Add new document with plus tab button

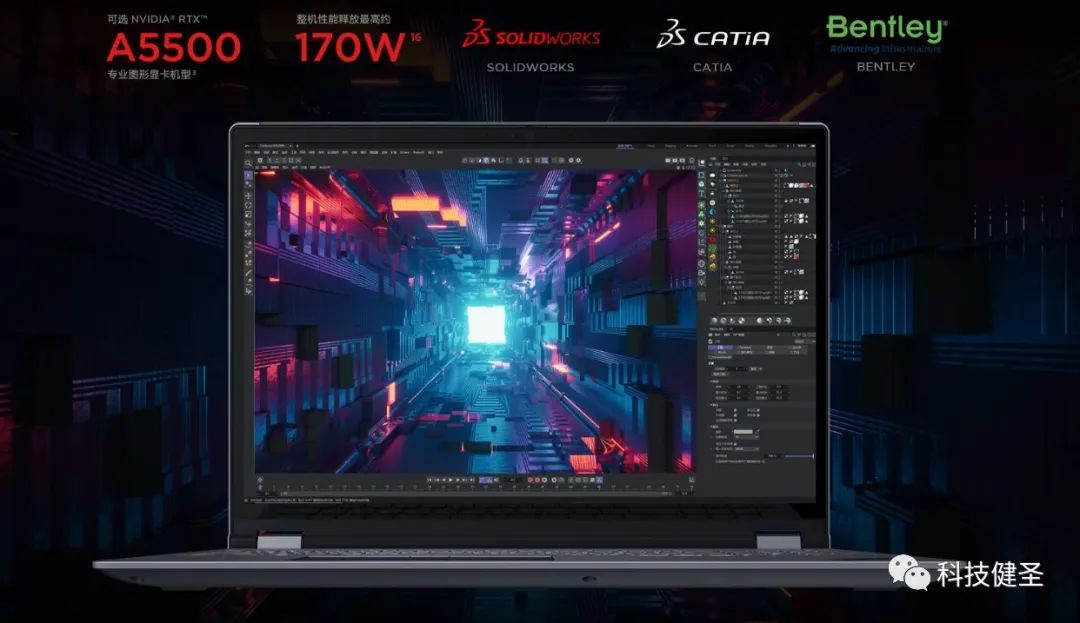298,146
